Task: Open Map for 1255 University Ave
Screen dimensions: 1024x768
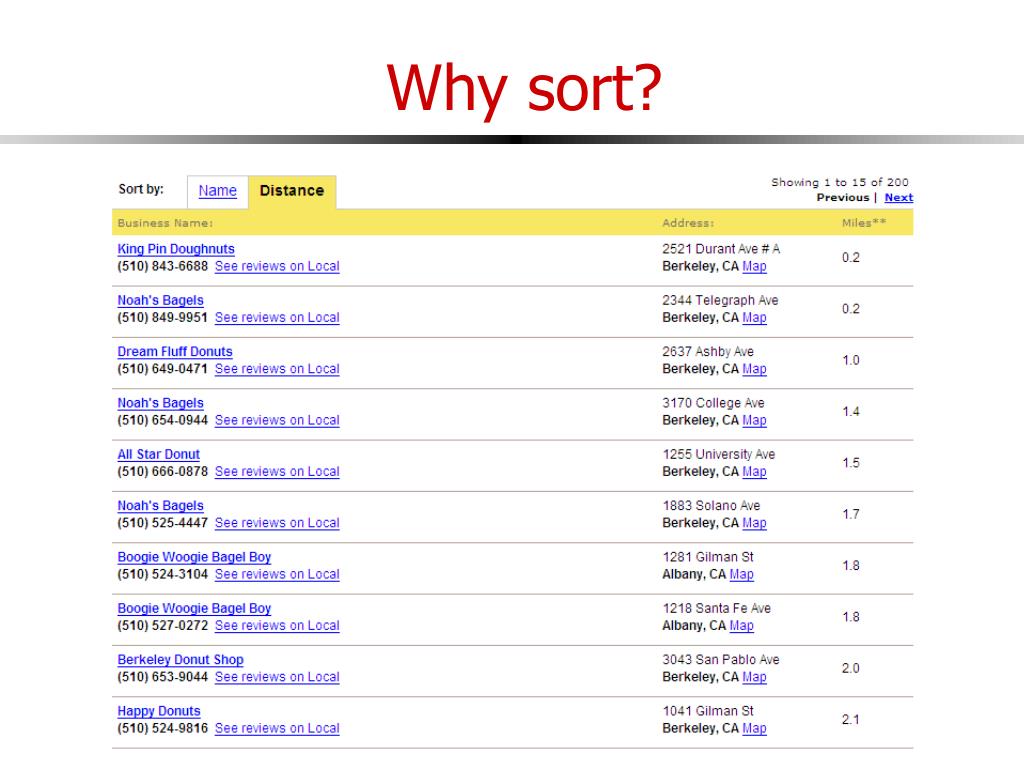Action: point(754,472)
